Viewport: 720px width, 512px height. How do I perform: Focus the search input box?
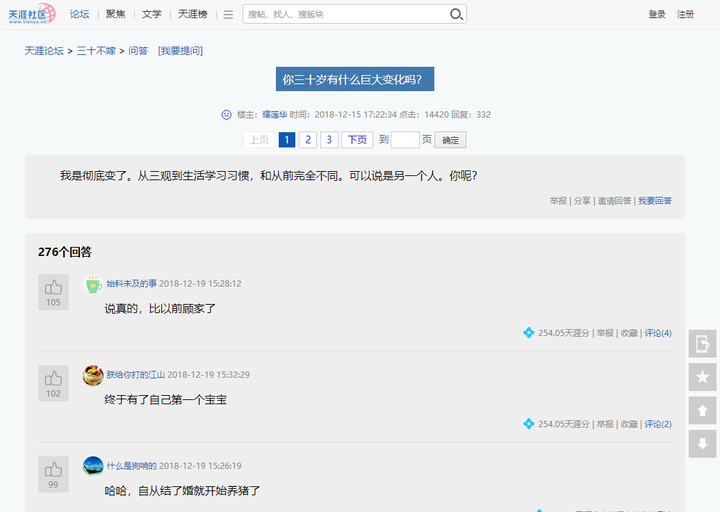coord(347,14)
